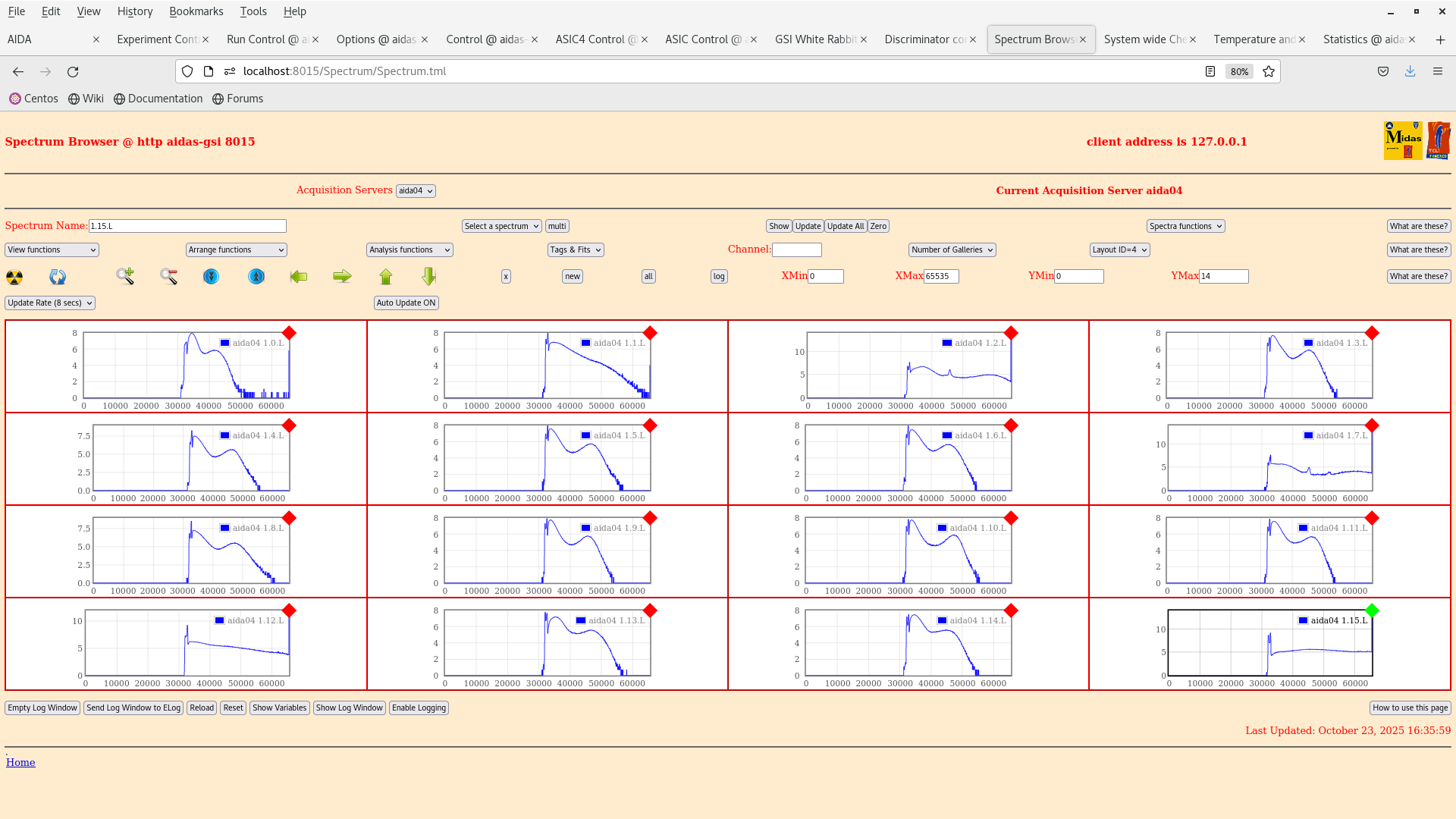Open the Select a spectrum dropdown
Screen dimensions: 1456x819
point(501,225)
